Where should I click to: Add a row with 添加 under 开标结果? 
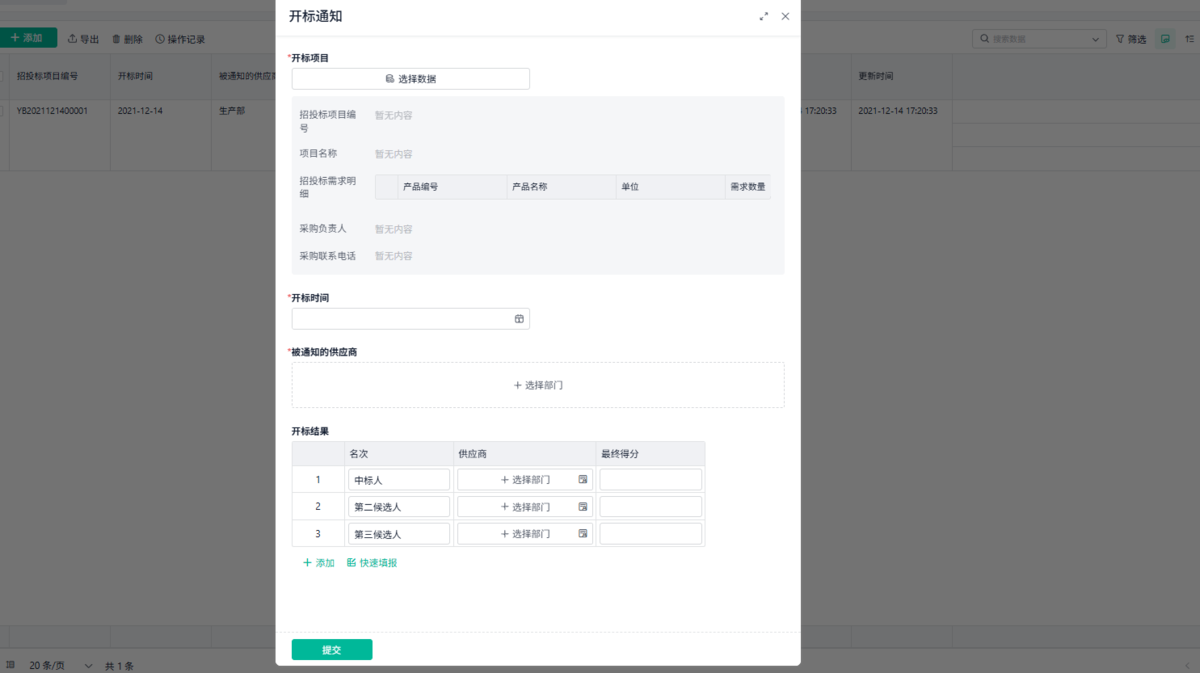tap(319, 563)
